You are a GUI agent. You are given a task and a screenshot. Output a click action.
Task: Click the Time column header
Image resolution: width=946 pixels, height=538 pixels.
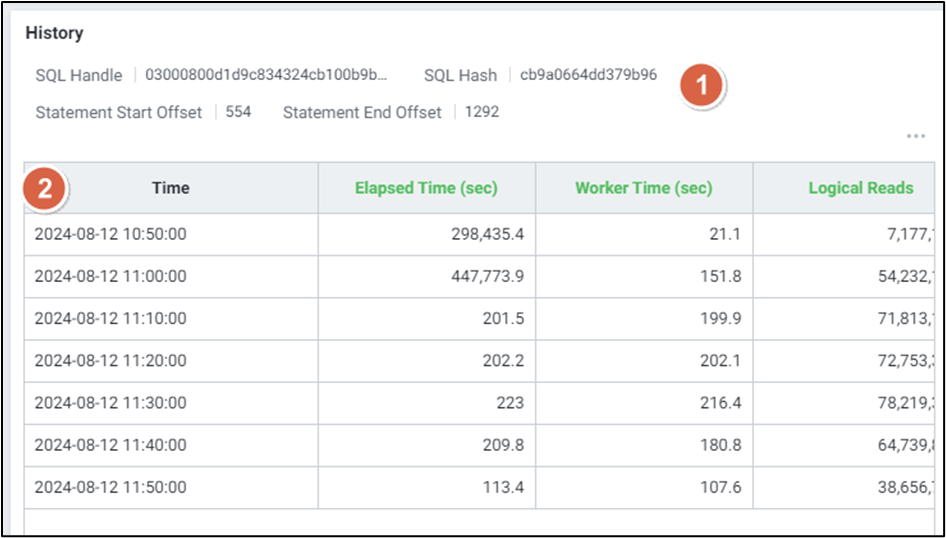pos(171,188)
